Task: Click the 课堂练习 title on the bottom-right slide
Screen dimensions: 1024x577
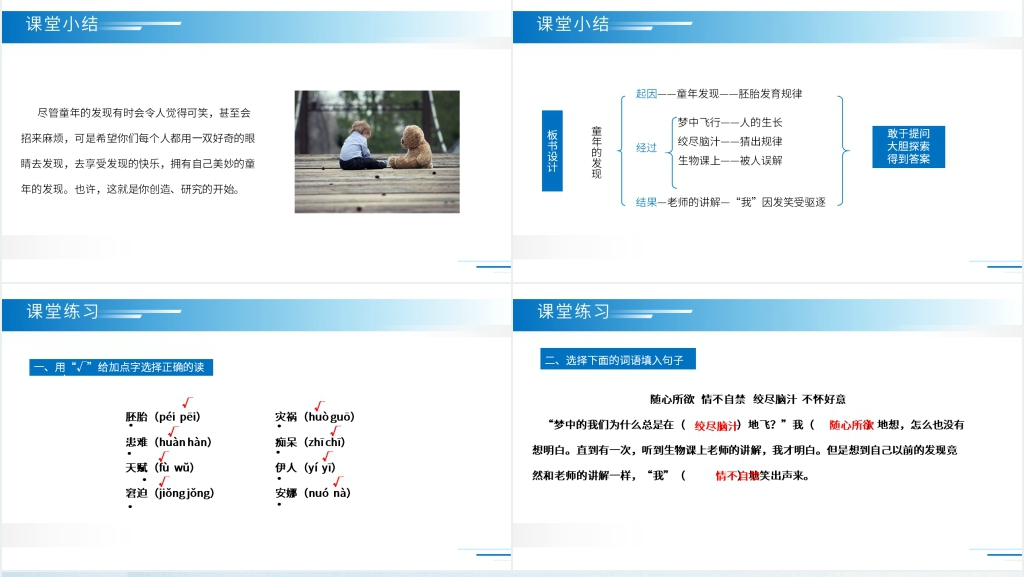Action: tap(574, 311)
